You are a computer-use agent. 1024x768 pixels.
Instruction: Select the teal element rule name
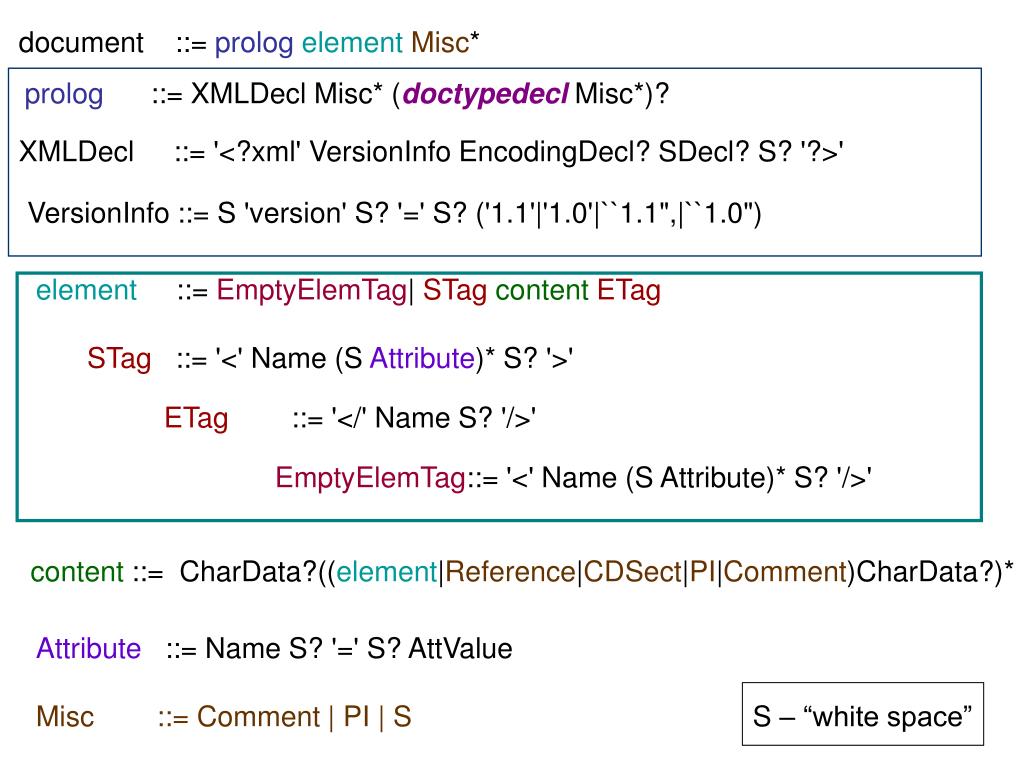point(86,290)
